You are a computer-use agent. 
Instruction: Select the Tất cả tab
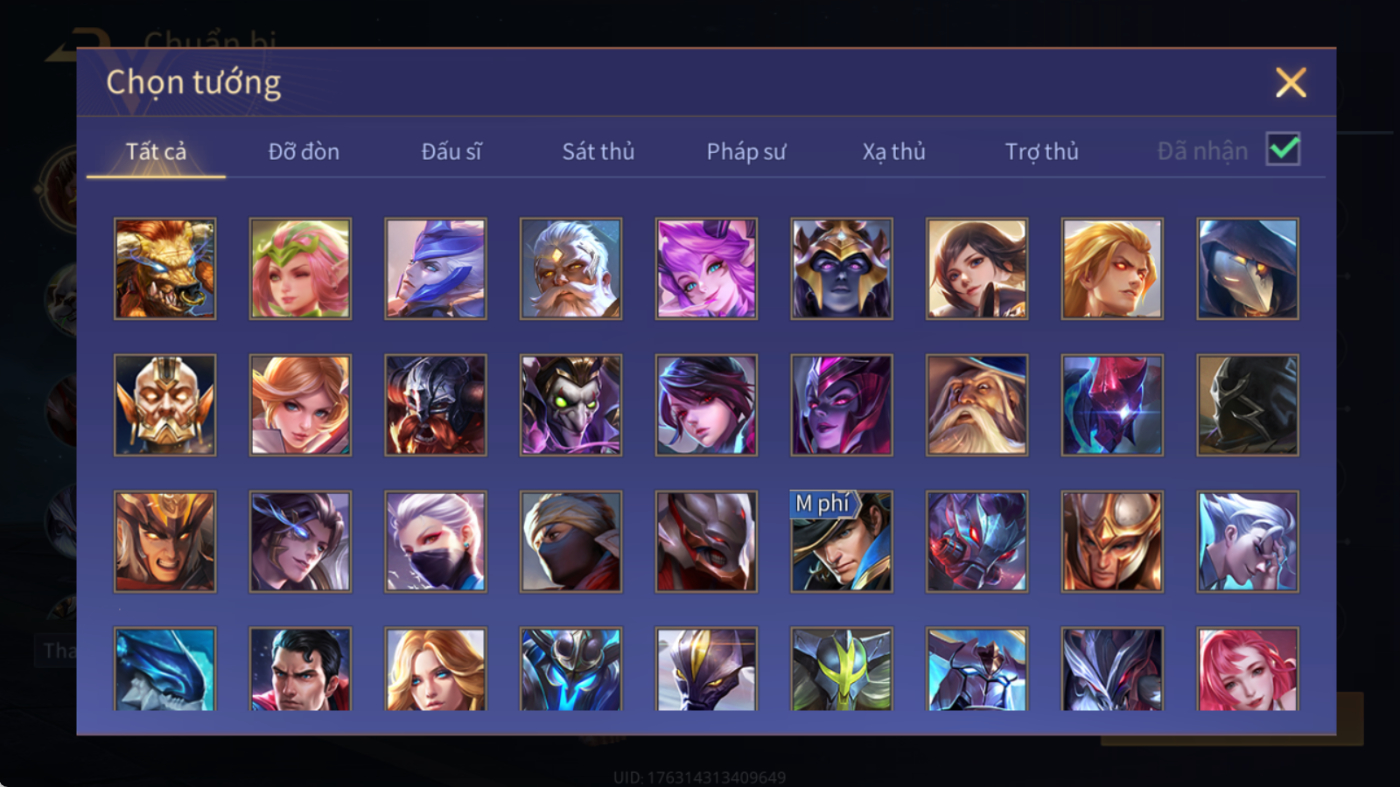point(156,152)
